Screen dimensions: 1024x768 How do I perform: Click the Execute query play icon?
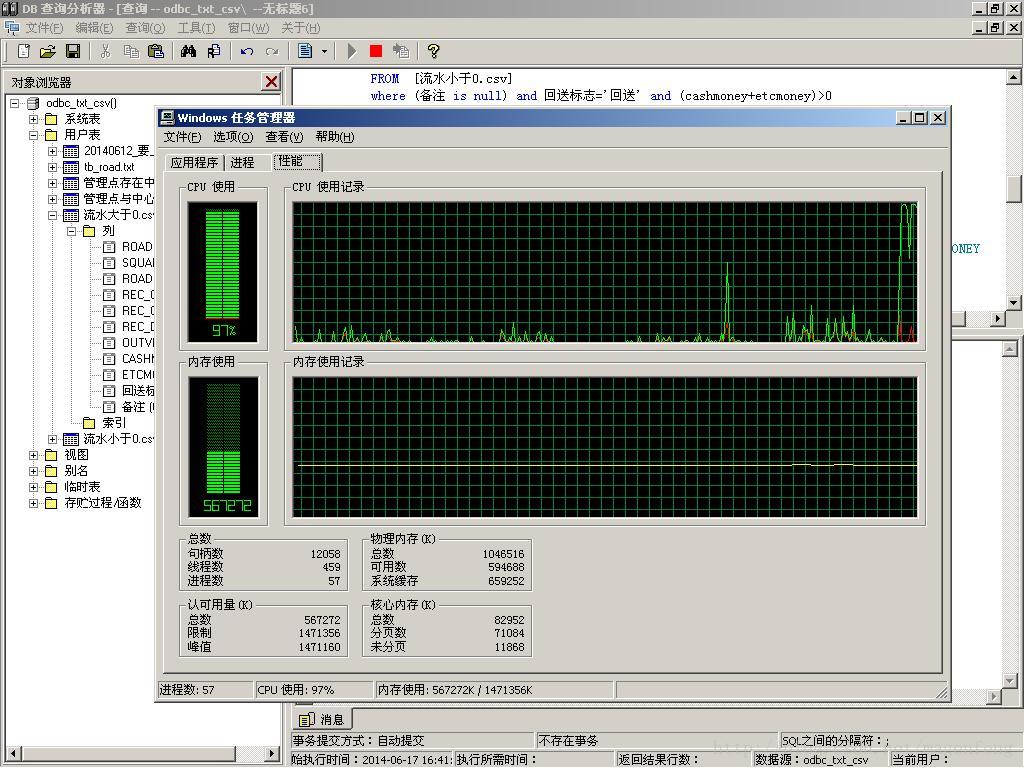click(x=351, y=51)
